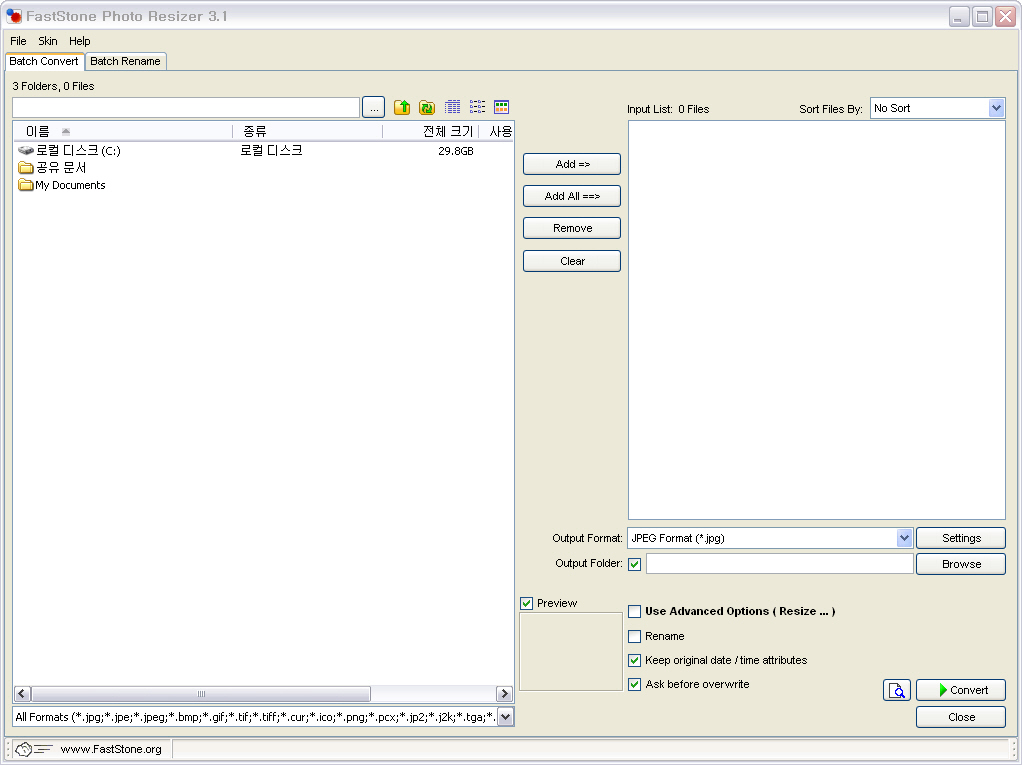Screen dimensions: 1022x765
Task: Click FastStone app icon in title bar
Action: click(14, 16)
